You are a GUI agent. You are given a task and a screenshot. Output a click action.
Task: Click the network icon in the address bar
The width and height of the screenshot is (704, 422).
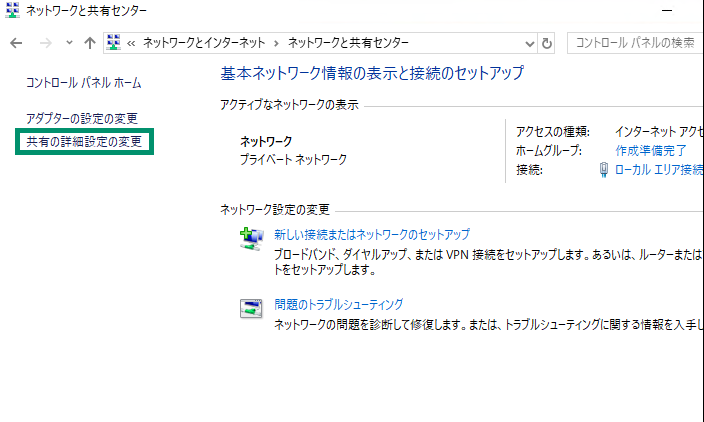click(113, 43)
